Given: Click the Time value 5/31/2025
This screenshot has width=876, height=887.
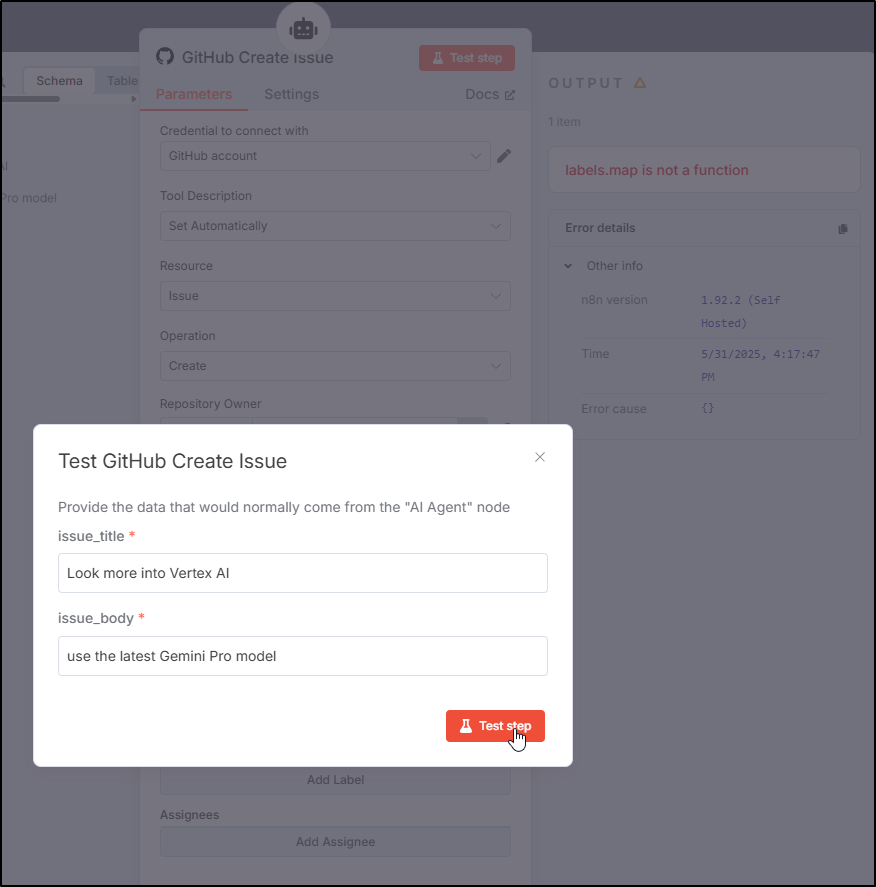Looking at the screenshot, I should click(760, 365).
